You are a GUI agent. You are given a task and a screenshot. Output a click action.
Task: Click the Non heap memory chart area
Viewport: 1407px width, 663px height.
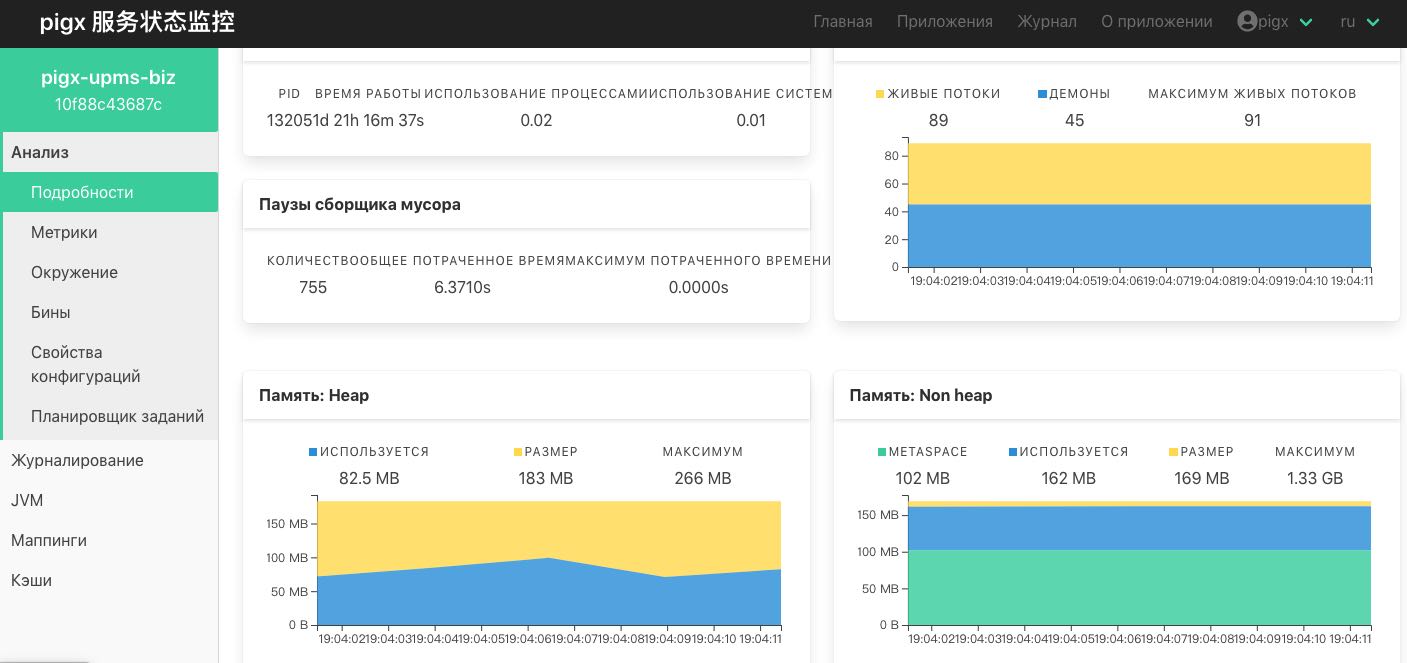[x=1139, y=563]
